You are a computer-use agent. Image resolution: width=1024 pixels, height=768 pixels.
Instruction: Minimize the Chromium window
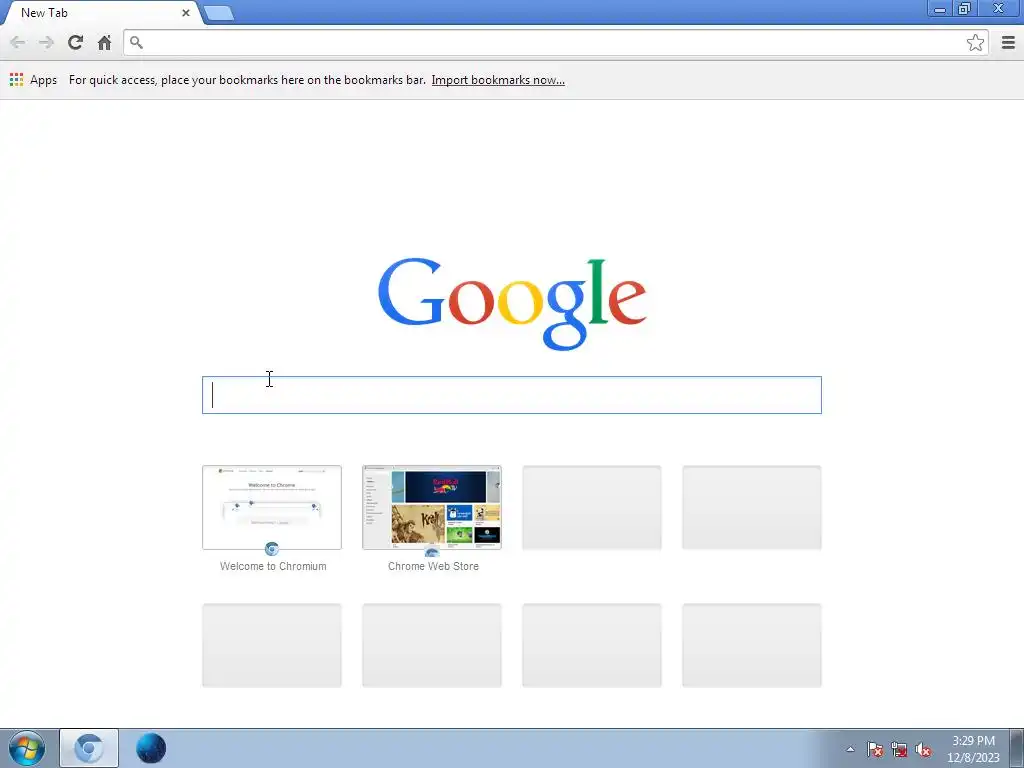pos(940,8)
